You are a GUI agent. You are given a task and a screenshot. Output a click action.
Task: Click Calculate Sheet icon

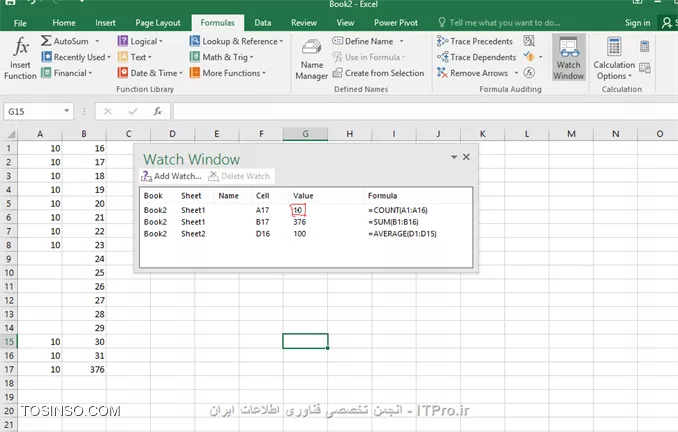pyautogui.click(x=644, y=68)
